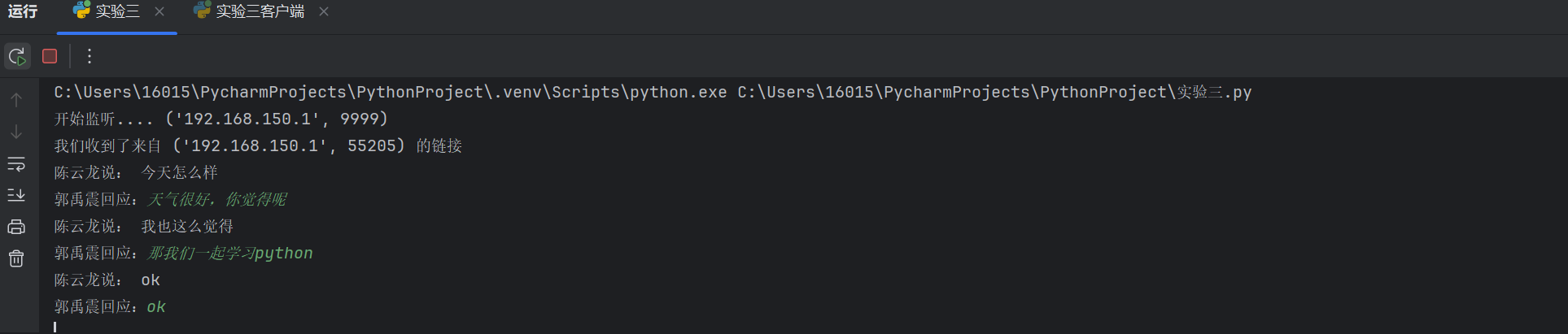Open the more options menu (three dots)

coord(90,56)
